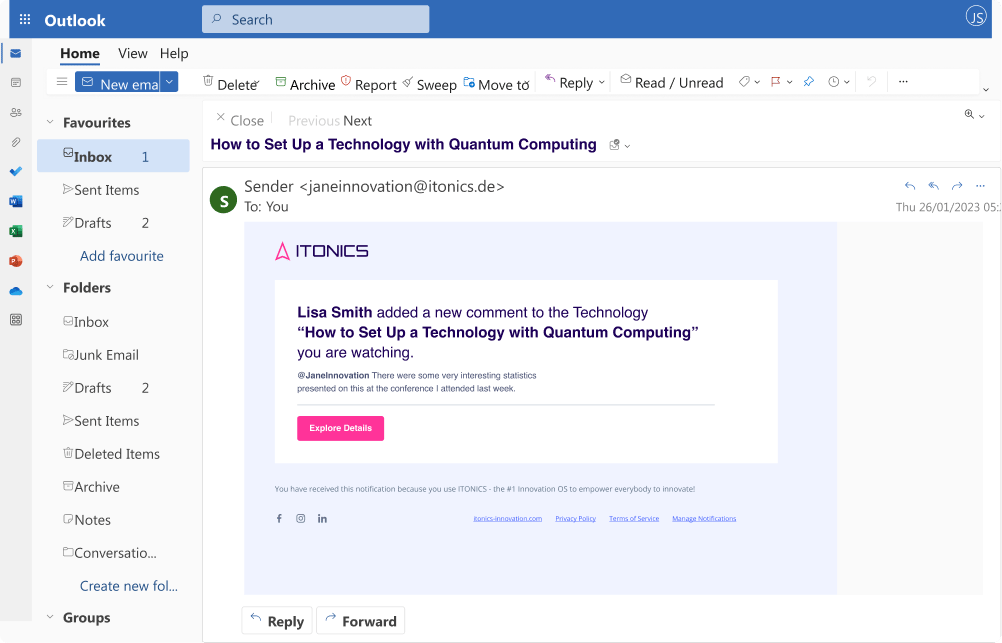Open the snooze dropdown arrow
The height and width of the screenshot is (643, 1002).
pos(847,82)
